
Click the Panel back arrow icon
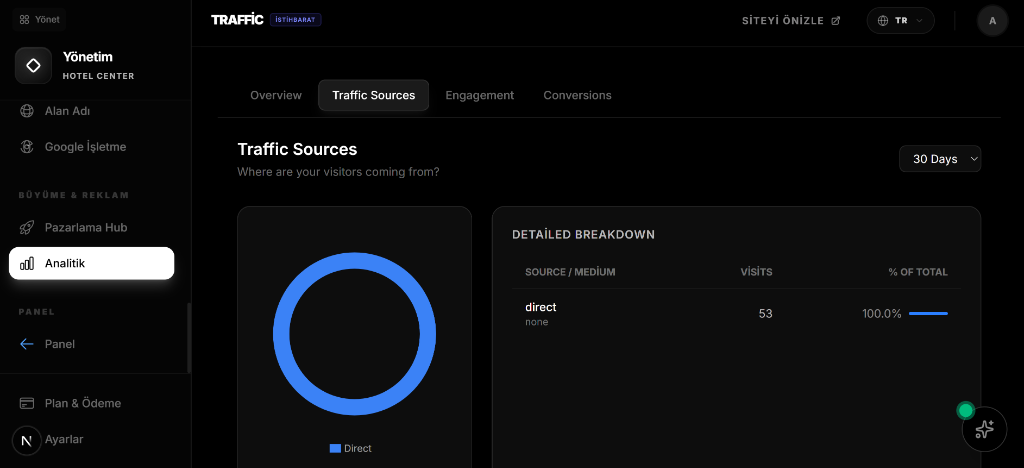[x=27, y=344]
